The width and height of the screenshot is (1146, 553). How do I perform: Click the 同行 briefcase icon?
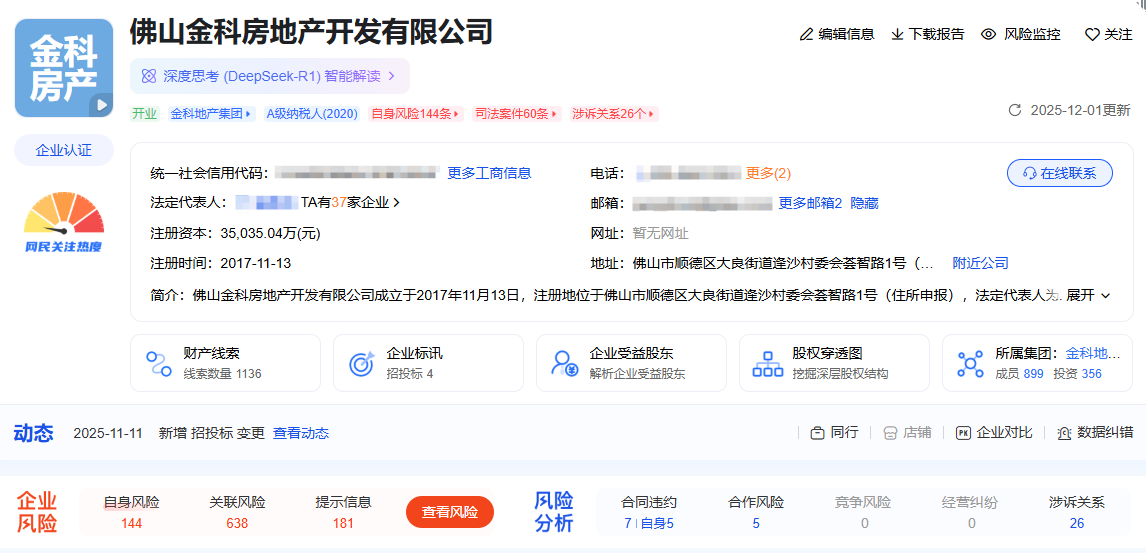click(817, 433)
